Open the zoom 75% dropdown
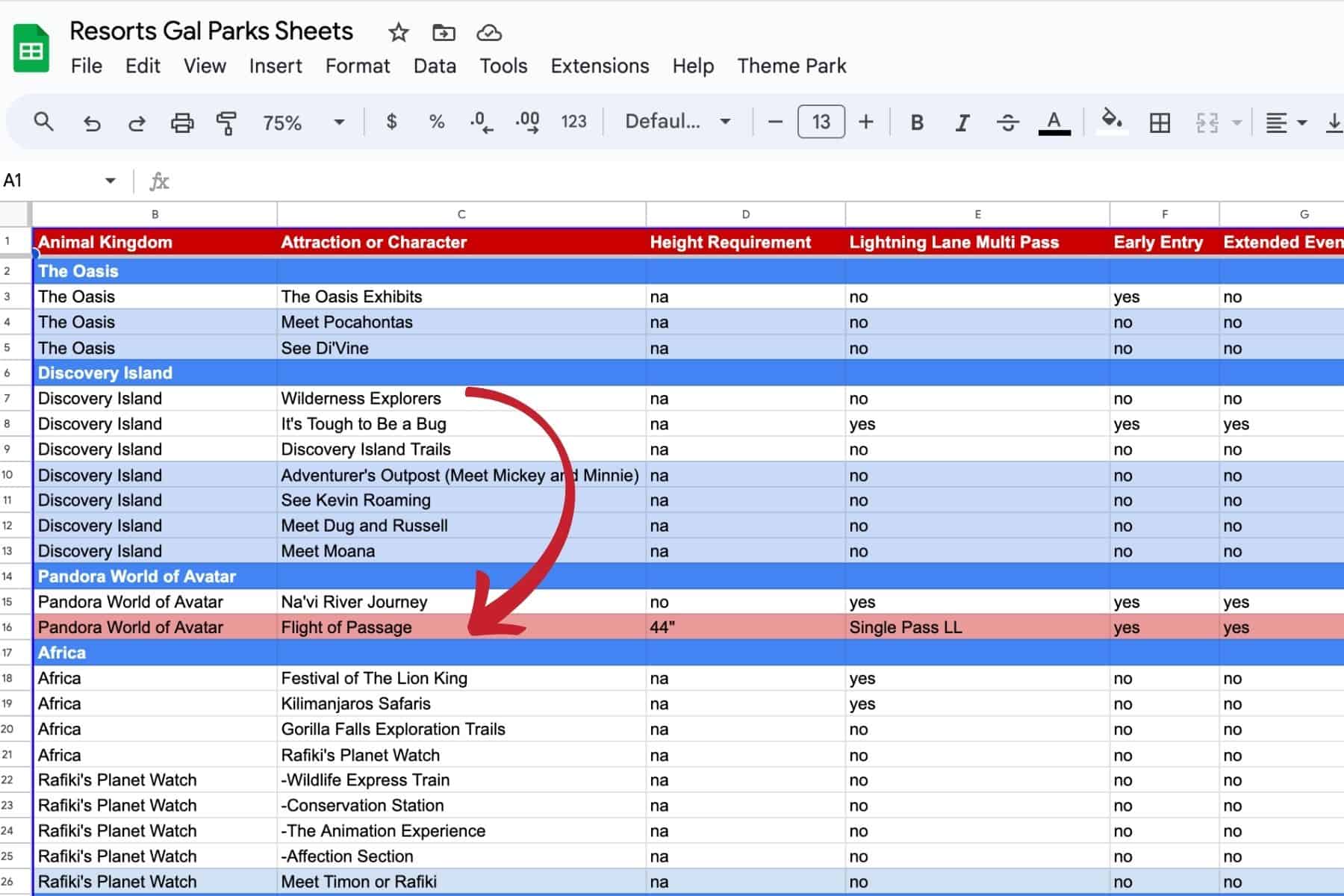Screen dimensions: 1344x896 (x=302, y=122)
